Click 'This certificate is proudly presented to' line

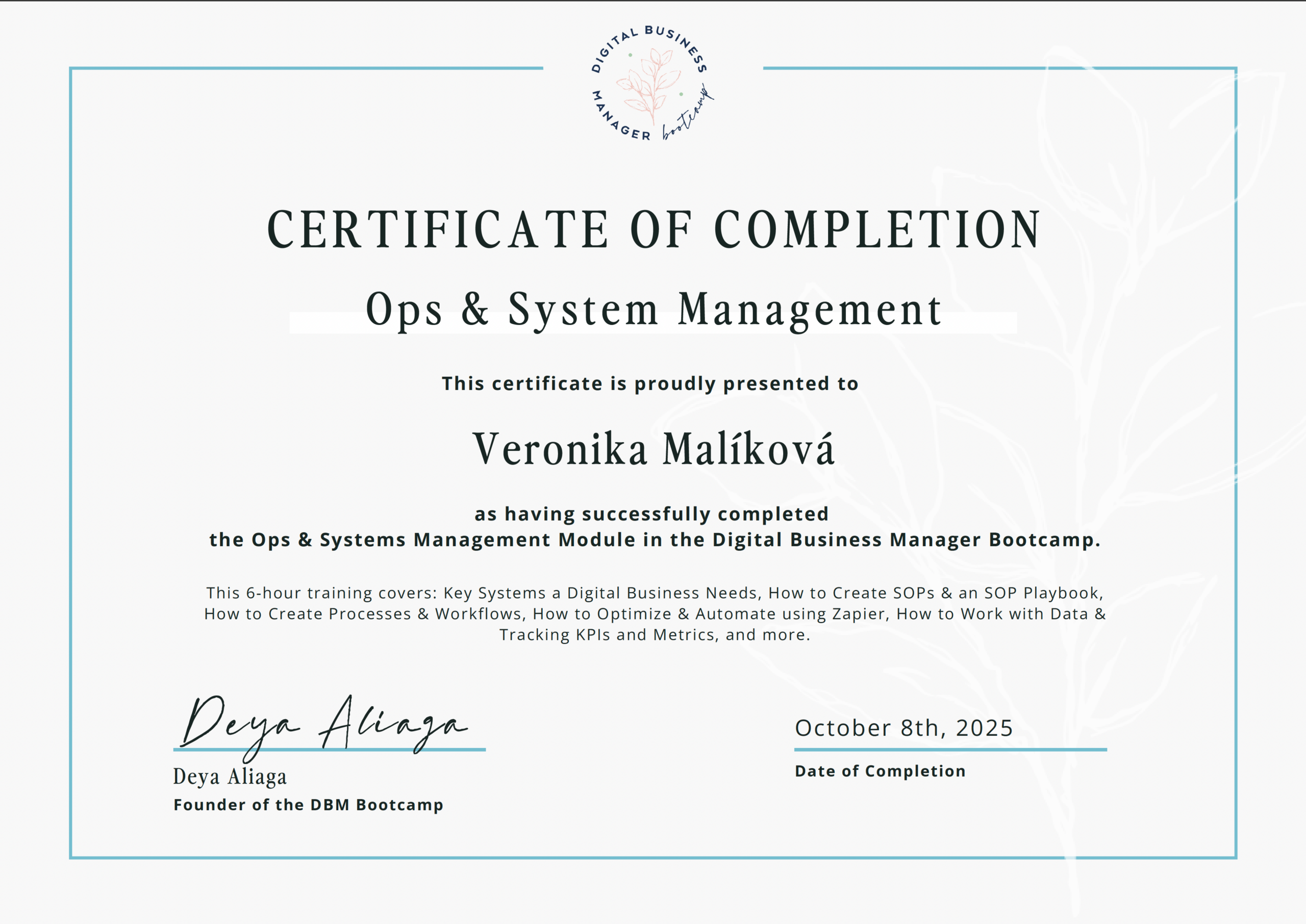[x=650, y=383]
